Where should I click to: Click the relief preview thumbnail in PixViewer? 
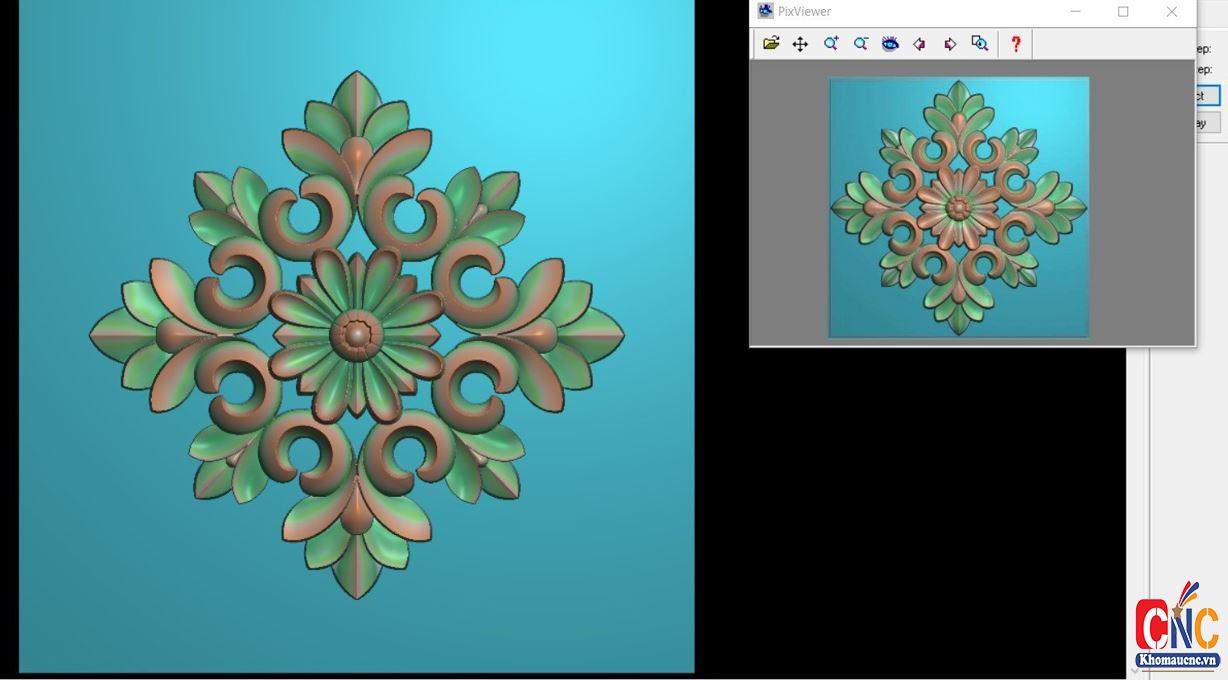958,207
